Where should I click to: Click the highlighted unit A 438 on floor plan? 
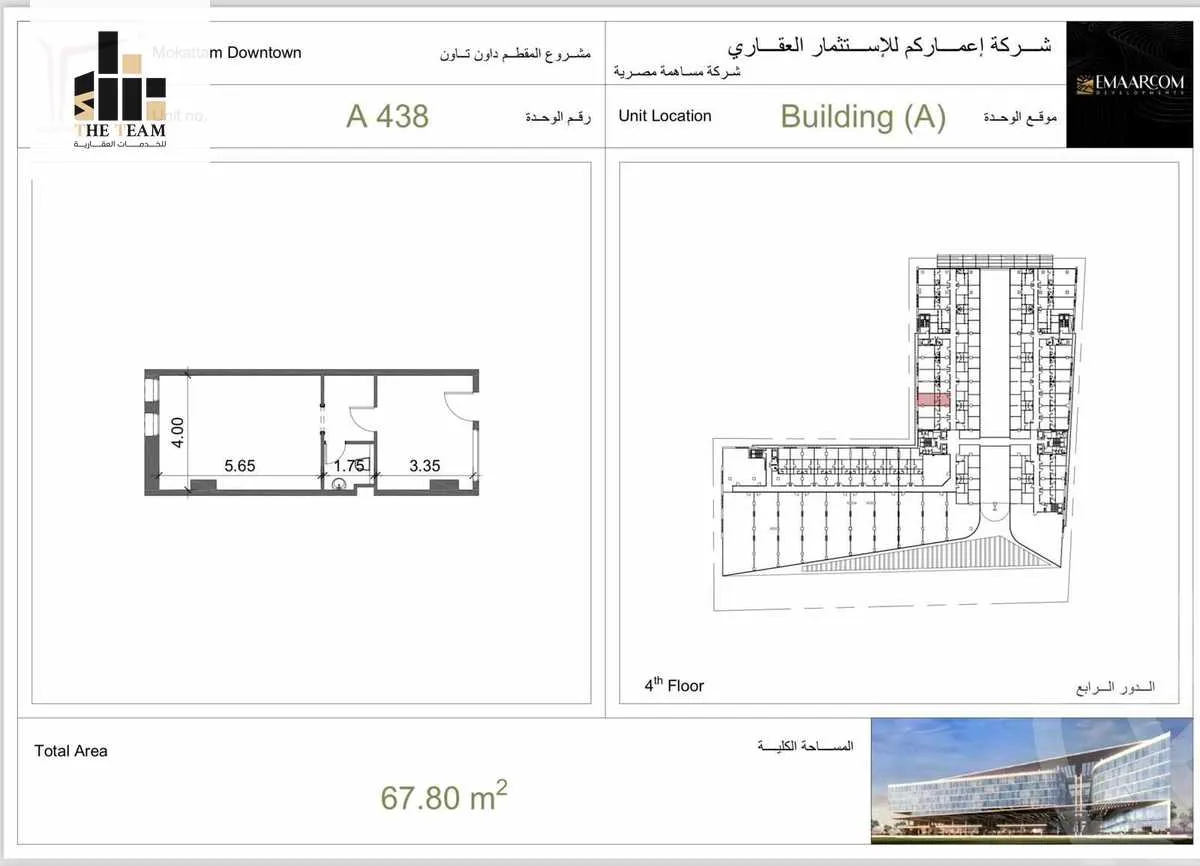click(x=933, y=399)
